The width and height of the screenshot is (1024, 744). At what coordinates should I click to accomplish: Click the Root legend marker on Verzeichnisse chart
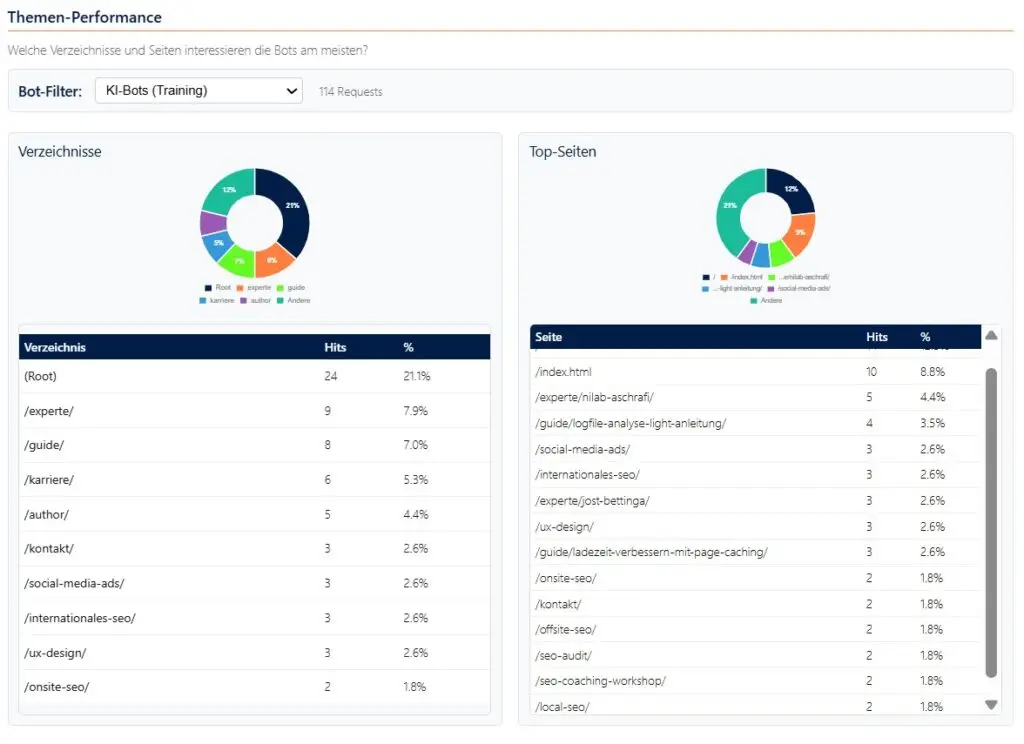click(208, 287)
